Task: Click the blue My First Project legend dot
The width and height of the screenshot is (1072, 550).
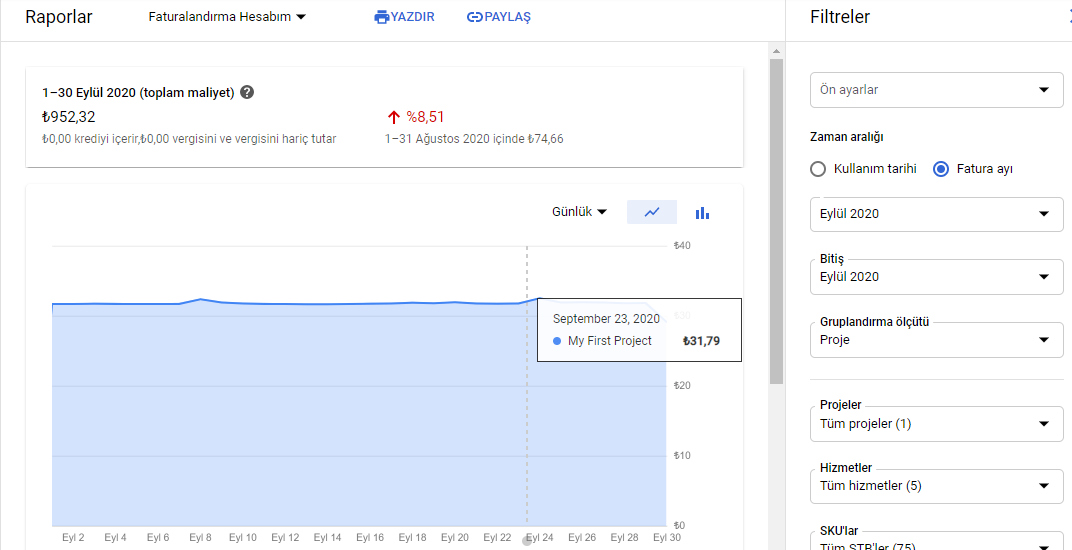Action: pos(557,341)
